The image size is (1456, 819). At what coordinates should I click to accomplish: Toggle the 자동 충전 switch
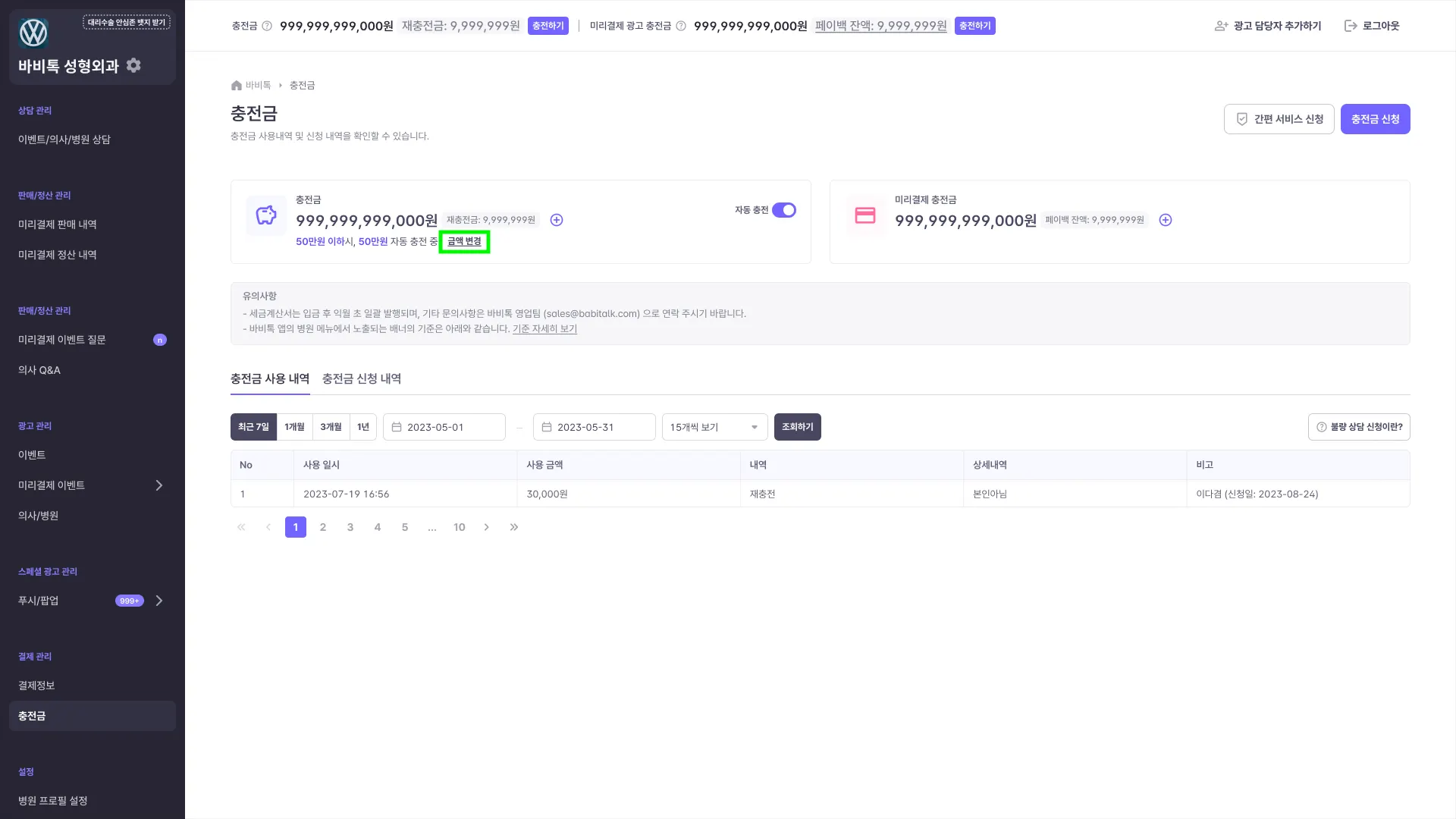(784, 210)
